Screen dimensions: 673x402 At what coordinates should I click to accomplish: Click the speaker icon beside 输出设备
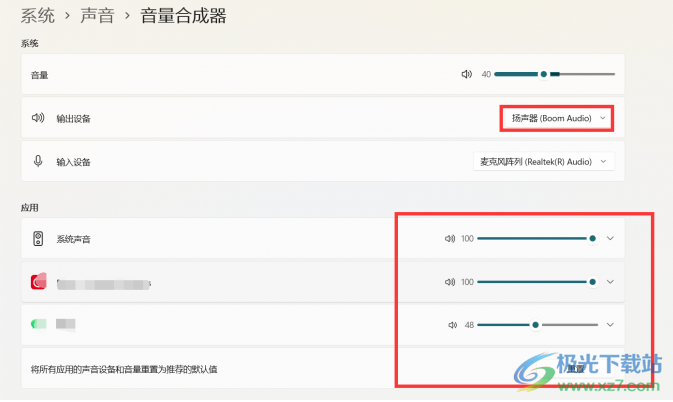pos(38,118)
